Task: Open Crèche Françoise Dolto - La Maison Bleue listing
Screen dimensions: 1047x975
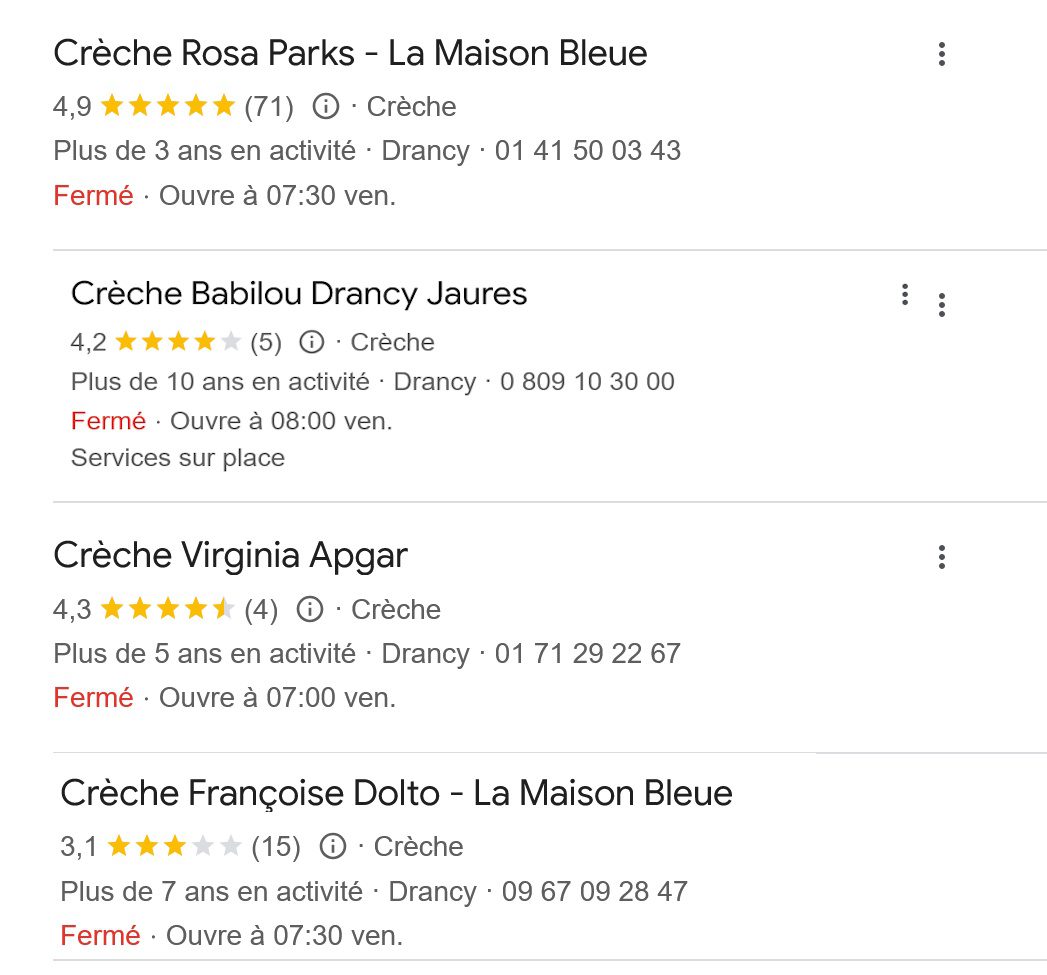Action: pyautogui.click(x=396, y=793)
